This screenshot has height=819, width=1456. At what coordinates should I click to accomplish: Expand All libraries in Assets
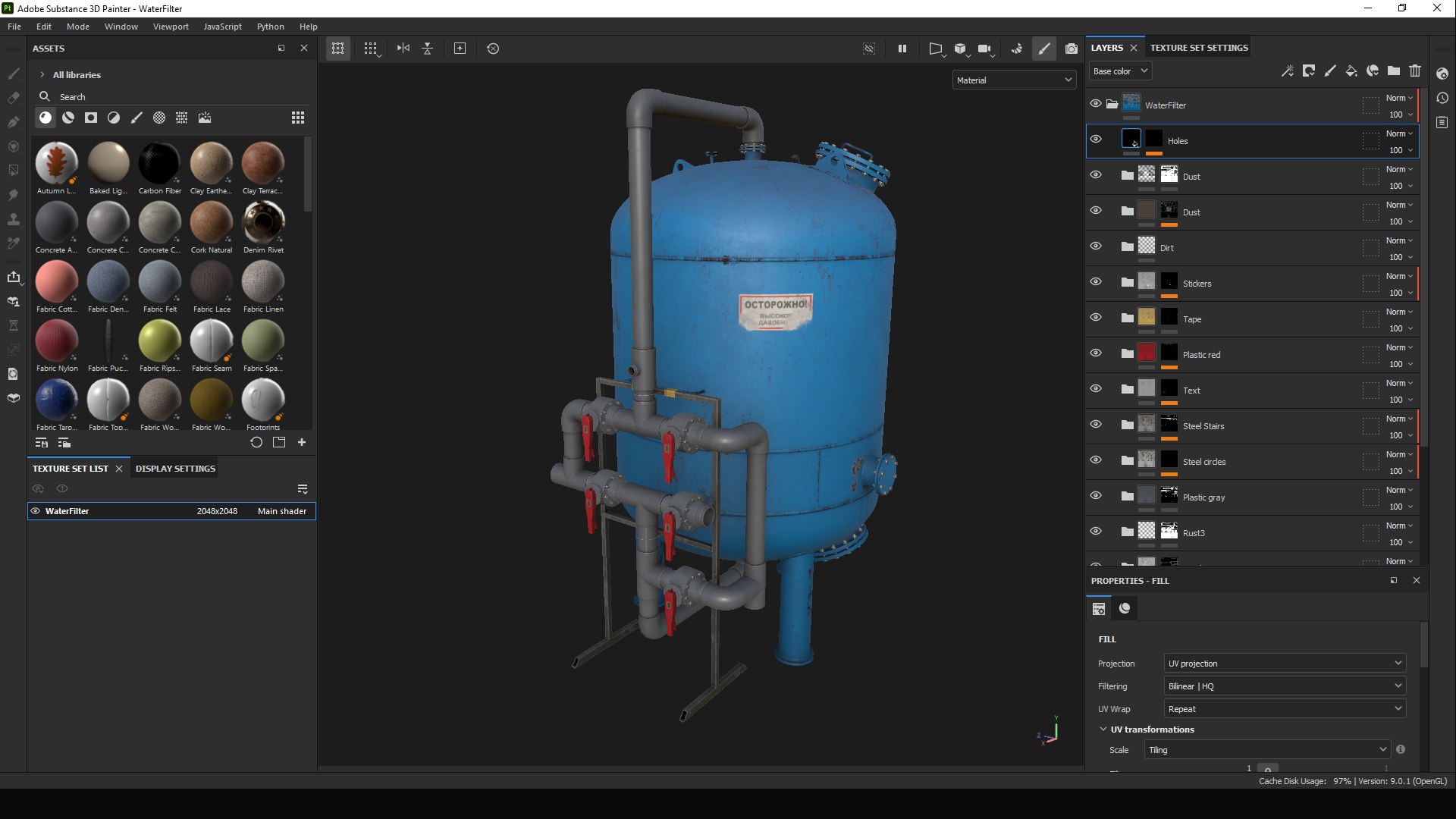pyautogui.click(x=42, y=75)
